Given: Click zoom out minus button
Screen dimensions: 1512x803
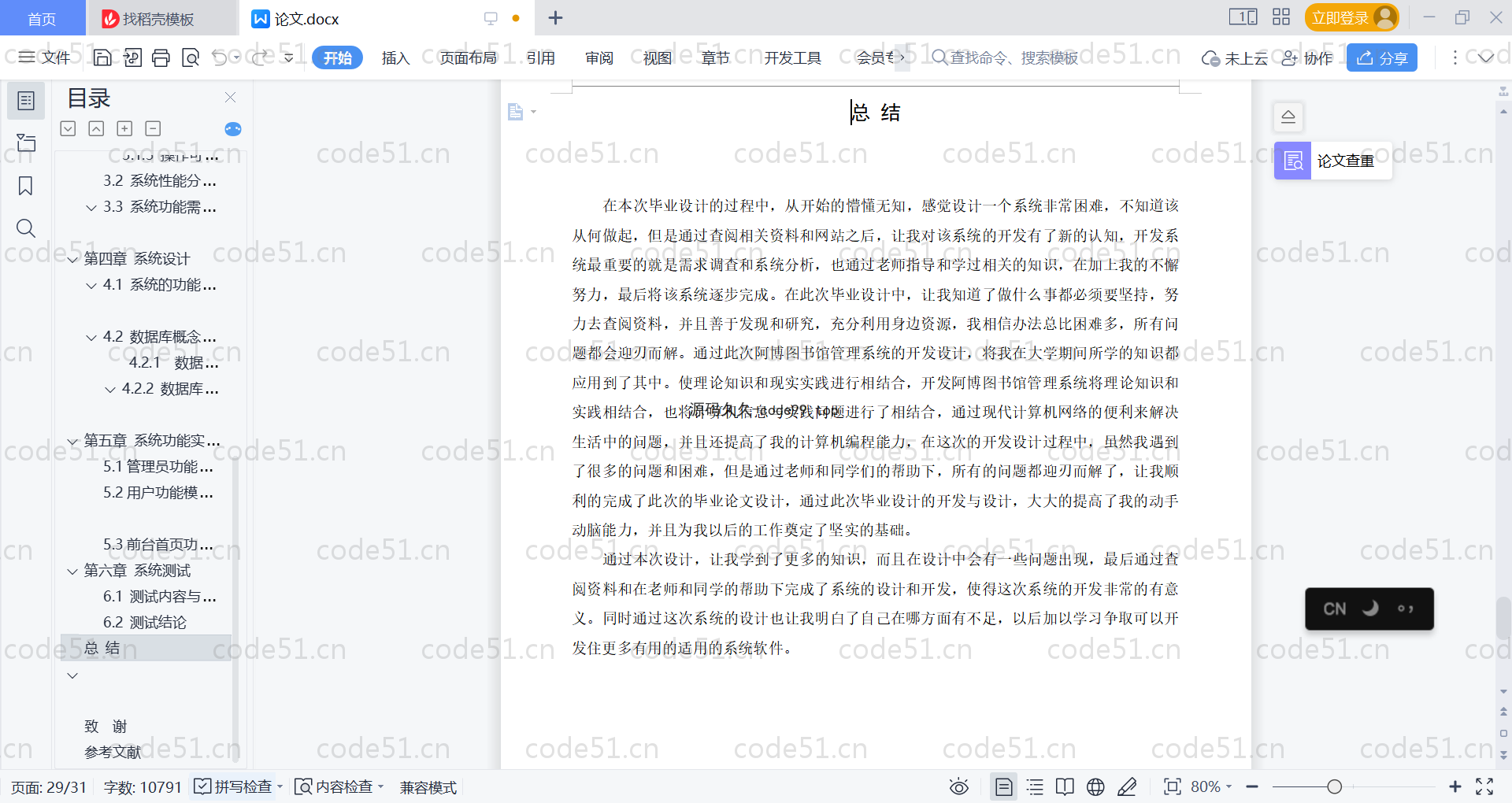Looking at the screenshot, I should (1252, 786).
